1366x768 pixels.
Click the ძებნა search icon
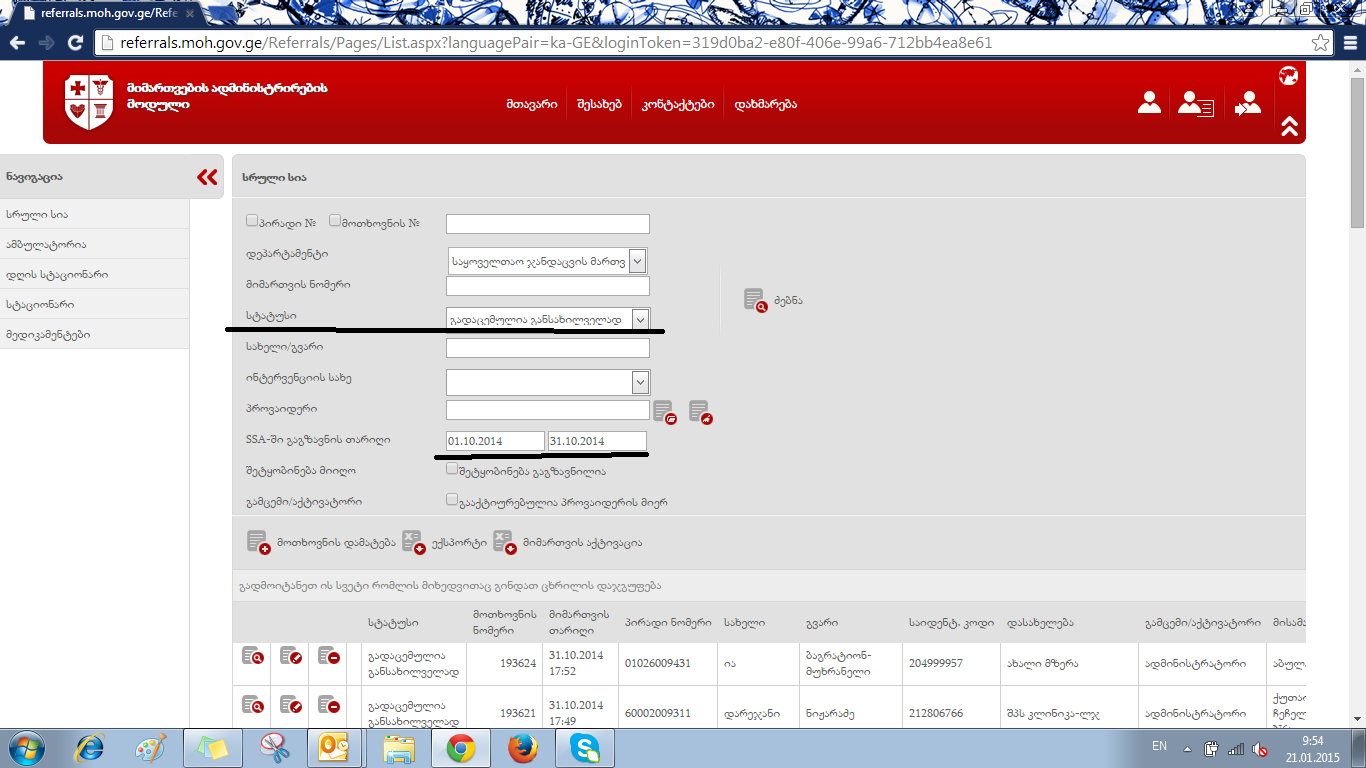click(x=755, y=300)
